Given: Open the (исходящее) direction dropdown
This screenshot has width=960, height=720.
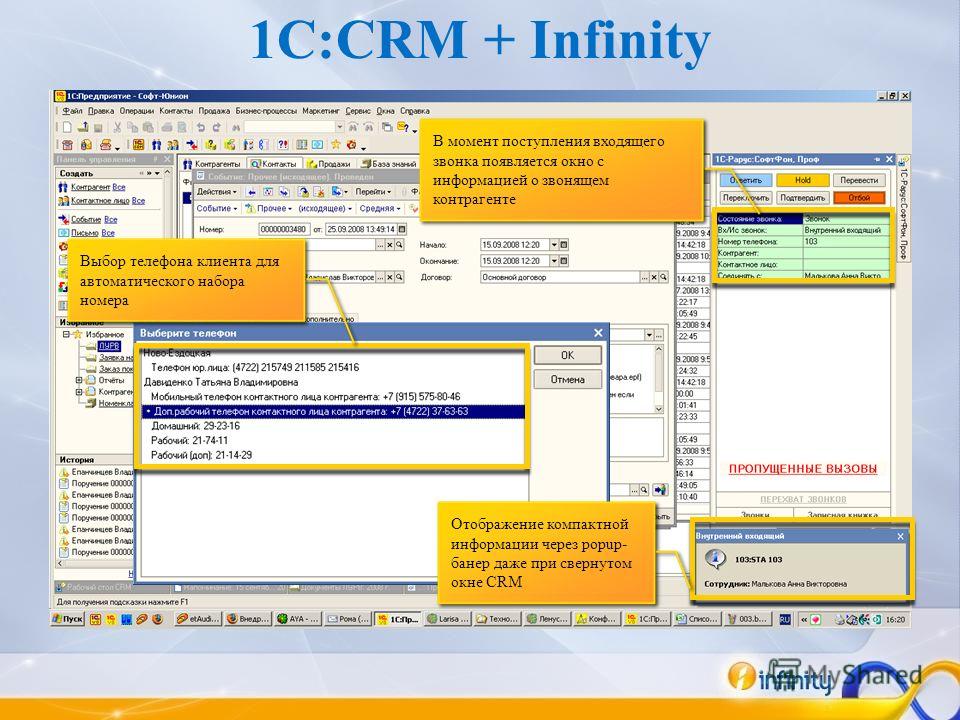Looking at the screenshot, I should (325, 208).
